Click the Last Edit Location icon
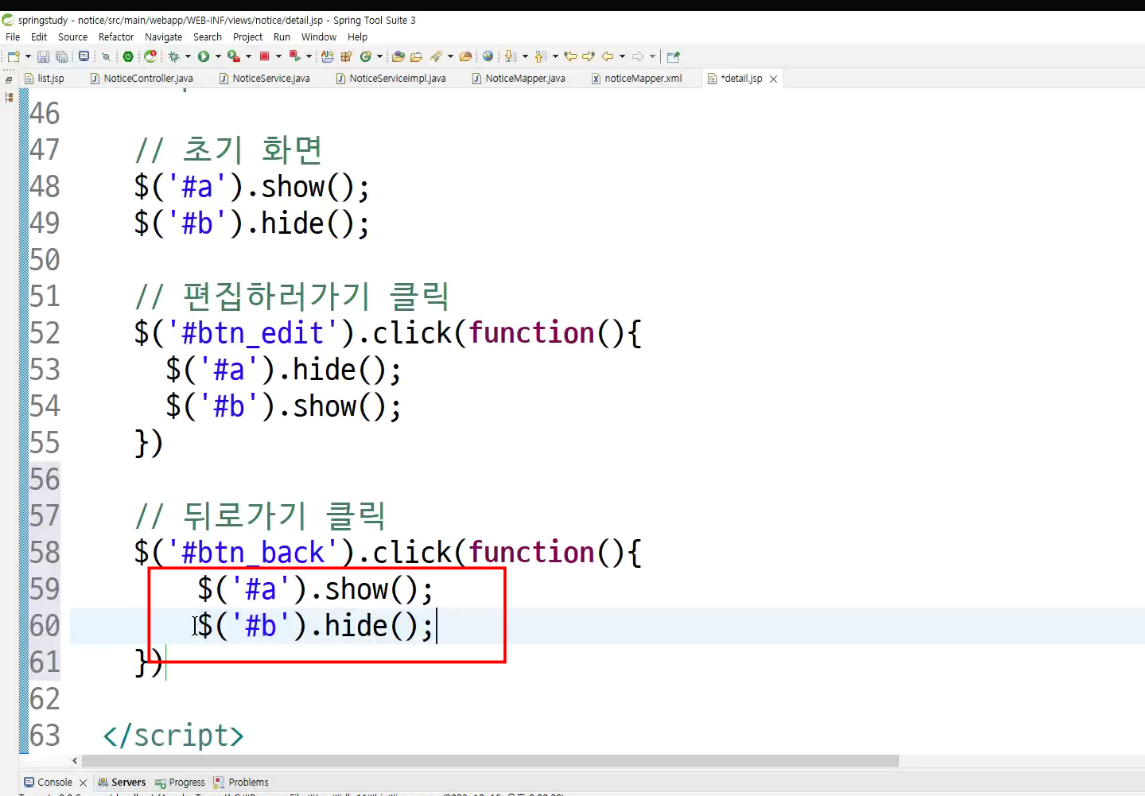The height and width of the screenshot is (796, 1145). pyautogui.click(x=570, y=56)
